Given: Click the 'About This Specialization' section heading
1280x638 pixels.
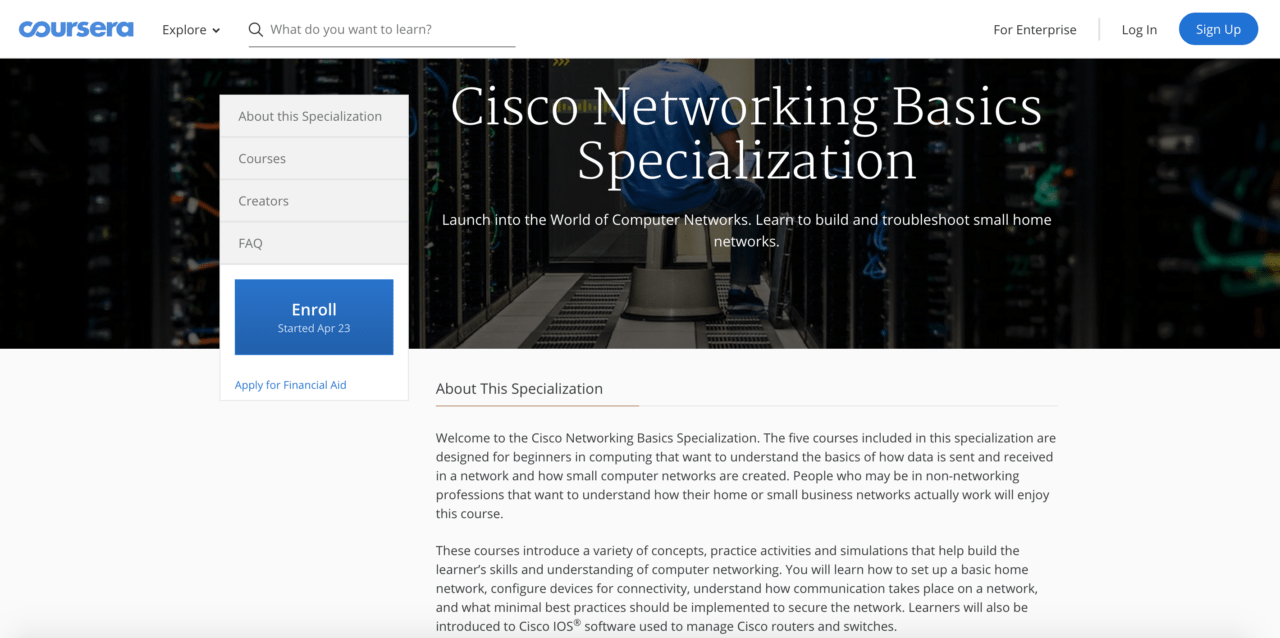Looking at the screenshot, I should tap(519, 389).
